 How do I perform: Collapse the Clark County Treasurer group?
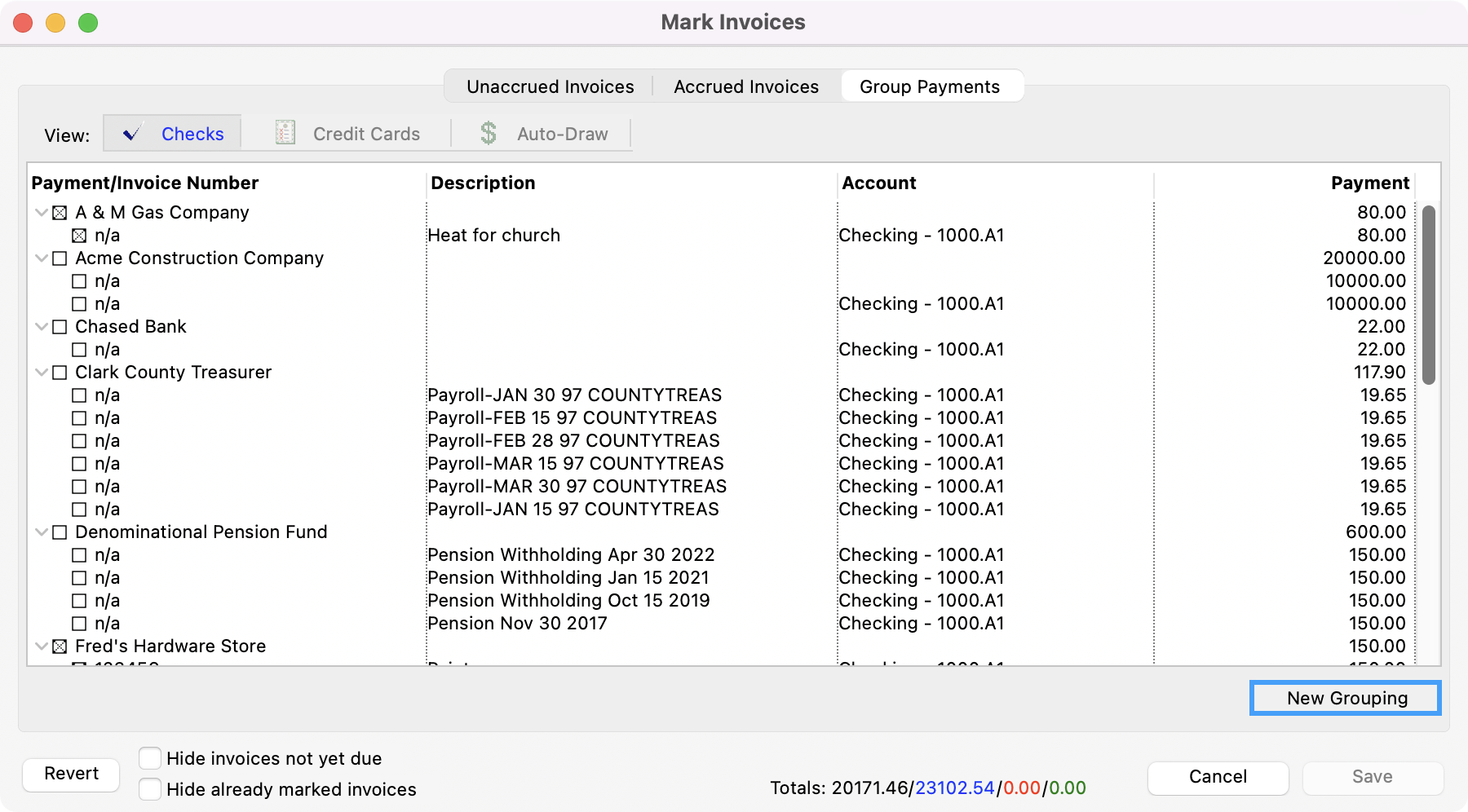42,373
